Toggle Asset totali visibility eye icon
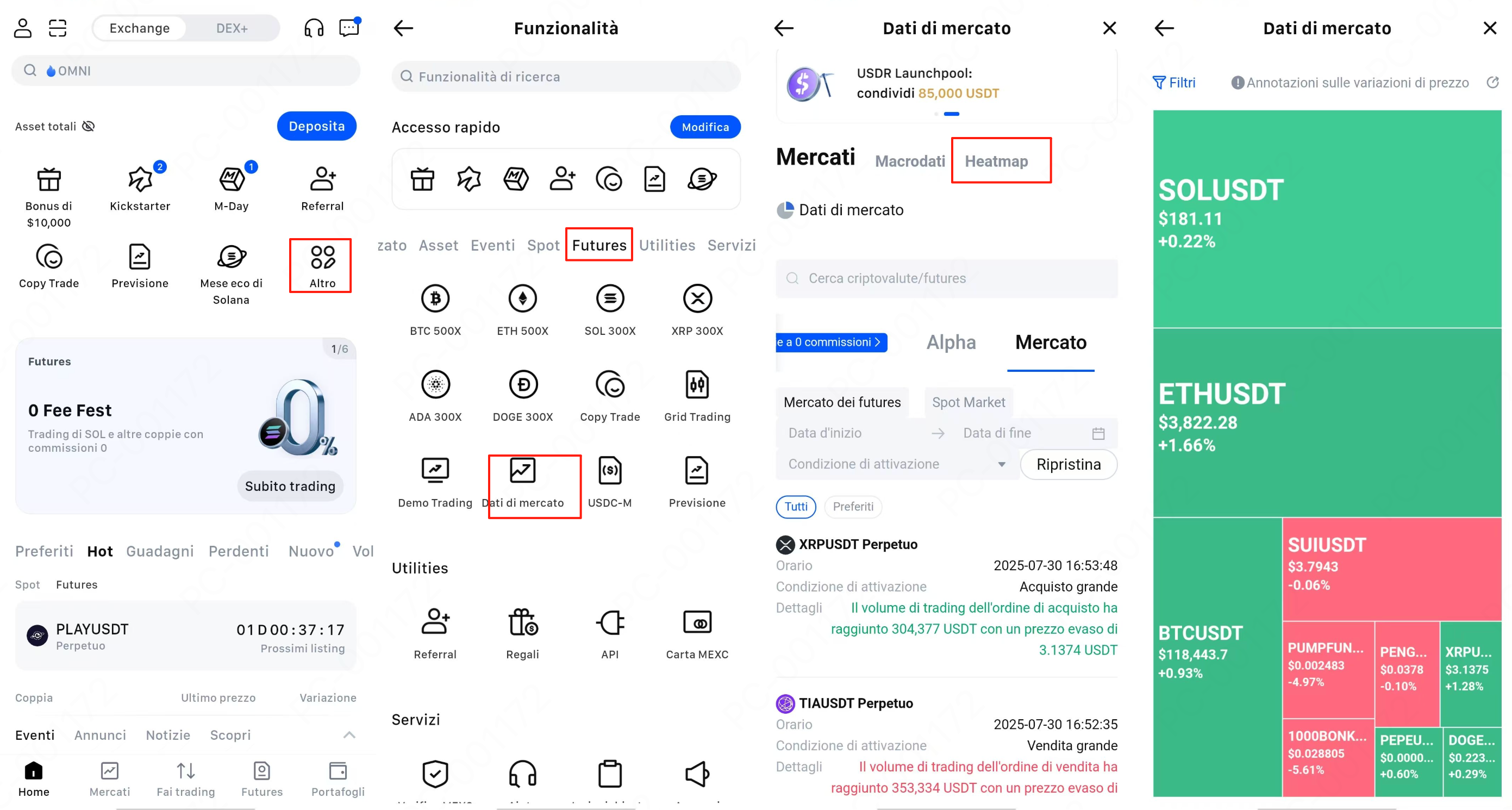 point(89,126)
